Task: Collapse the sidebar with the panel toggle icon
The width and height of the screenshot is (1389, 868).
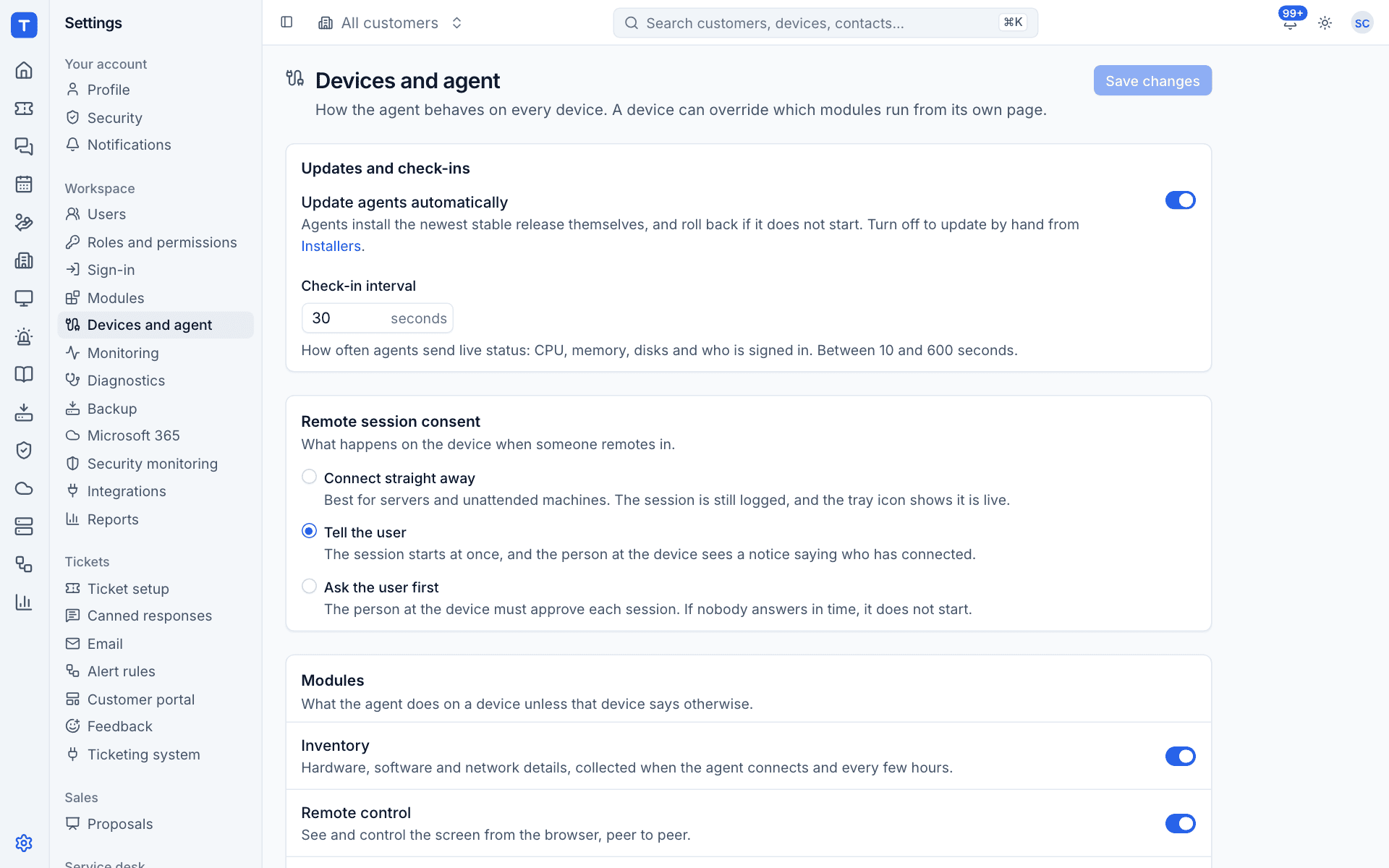Action: pos(286,22)
